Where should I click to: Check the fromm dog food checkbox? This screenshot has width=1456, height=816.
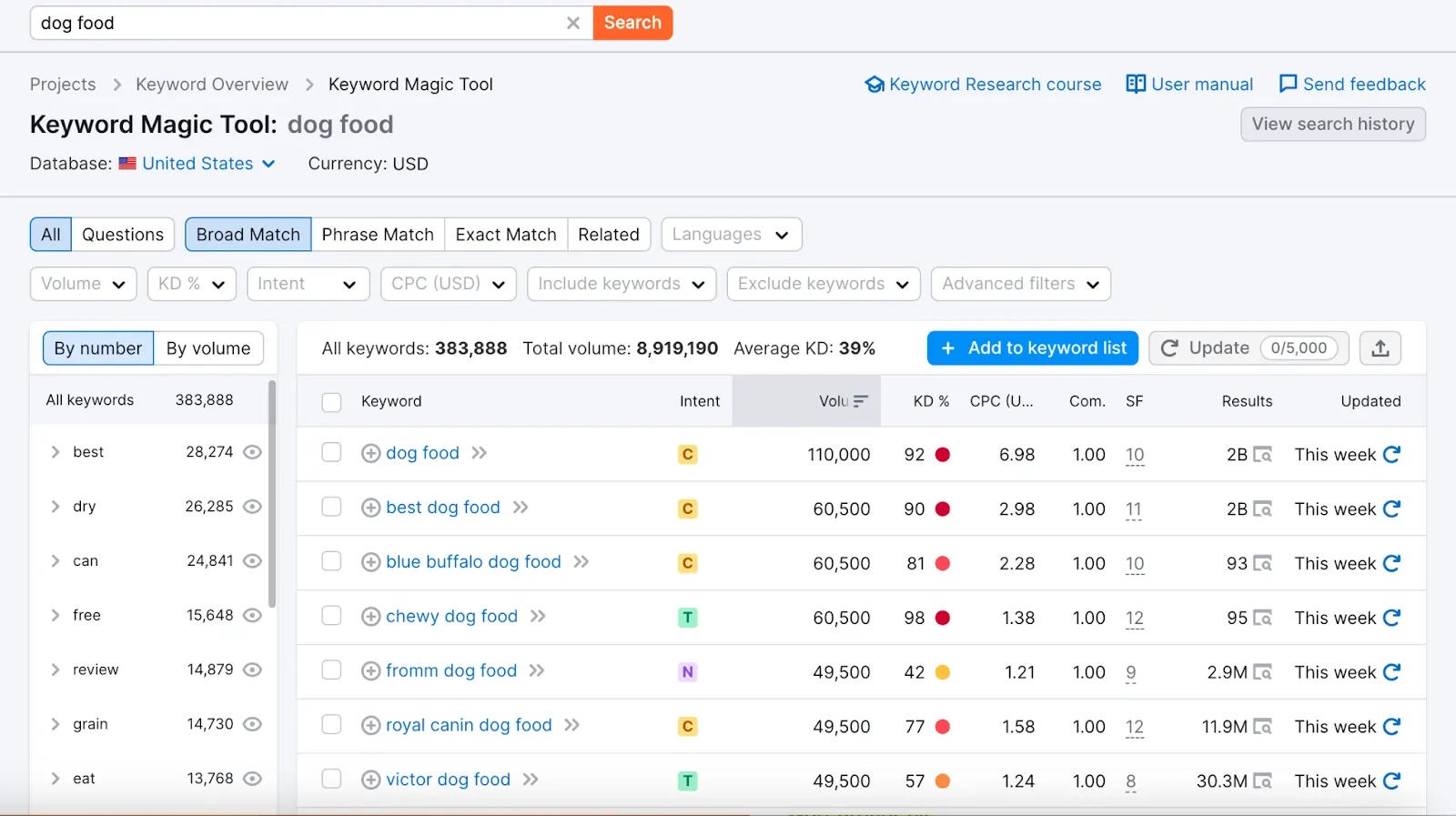click(x=331, y=670)
